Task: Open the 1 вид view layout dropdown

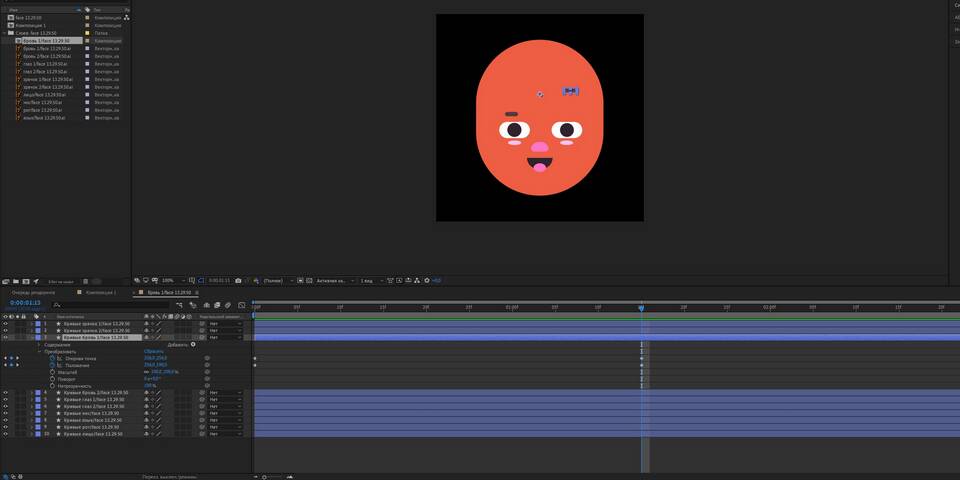Action: click(x=372, y=280)
